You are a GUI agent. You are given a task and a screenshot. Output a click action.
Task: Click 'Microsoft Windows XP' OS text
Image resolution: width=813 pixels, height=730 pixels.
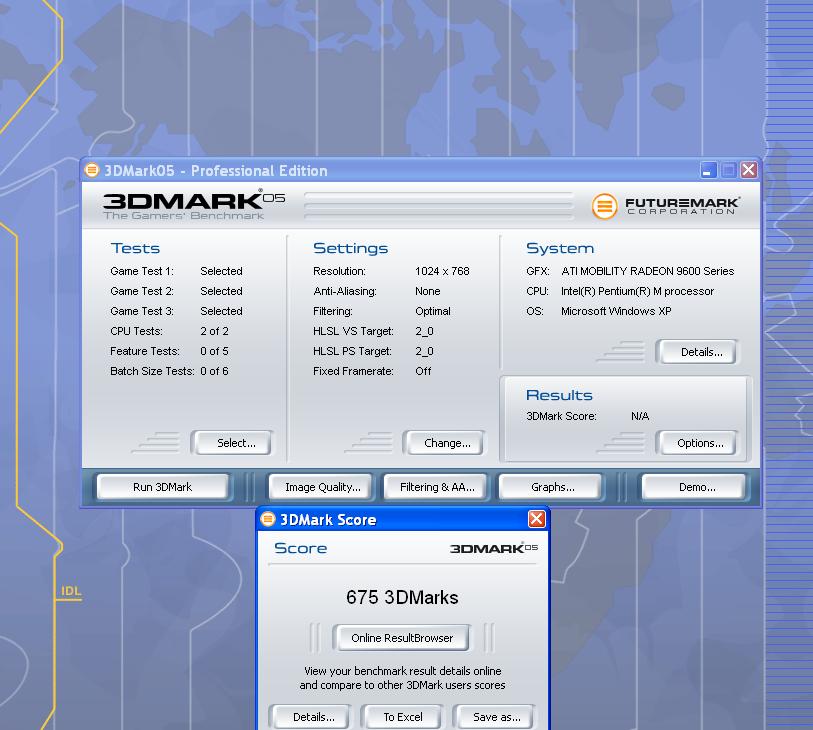pos(616,311)
